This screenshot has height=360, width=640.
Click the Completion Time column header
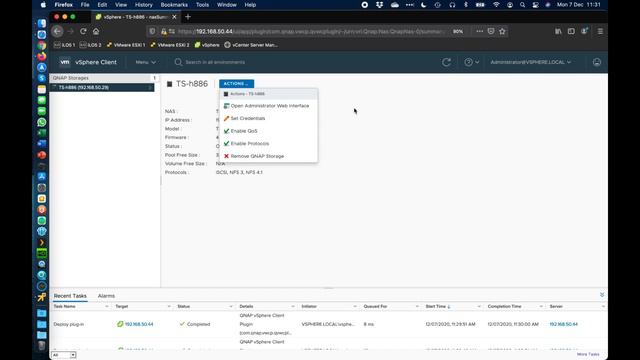coord(504,306)
